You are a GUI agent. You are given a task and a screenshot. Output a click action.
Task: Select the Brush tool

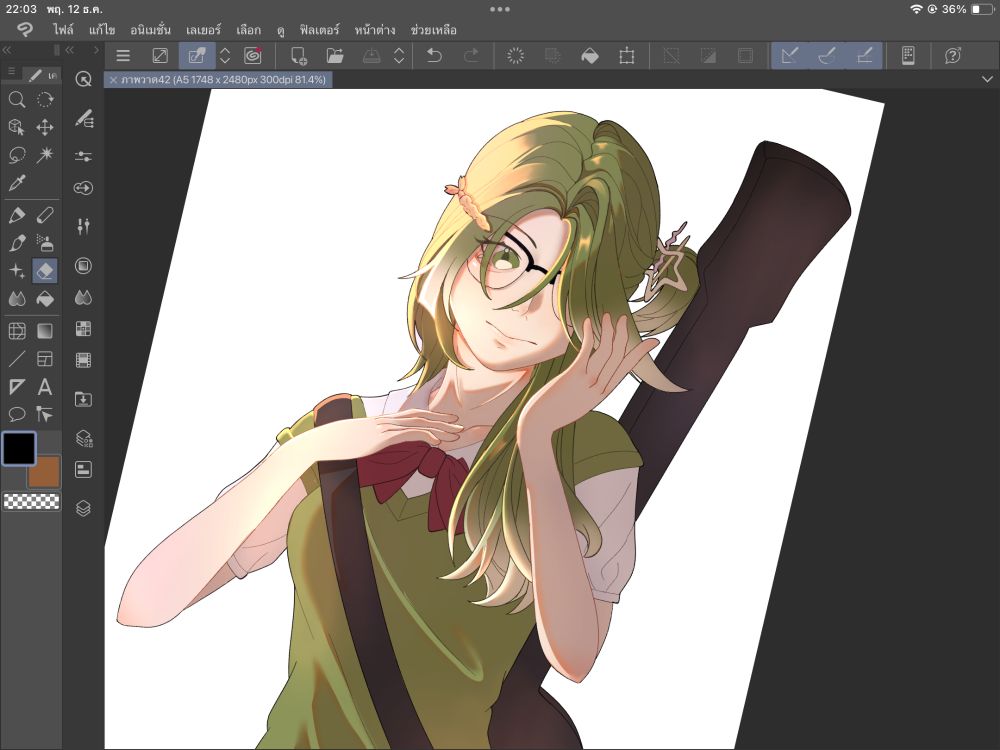(x=17, y=243)
